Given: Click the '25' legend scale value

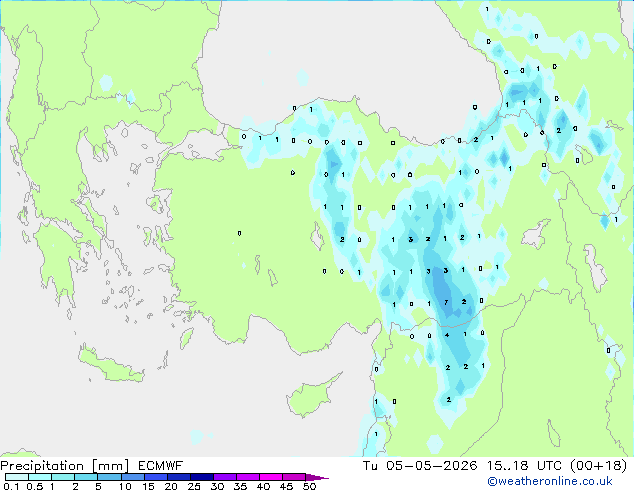Looking at the screenshot, I should pyautogui.click(x=194, y=486).
